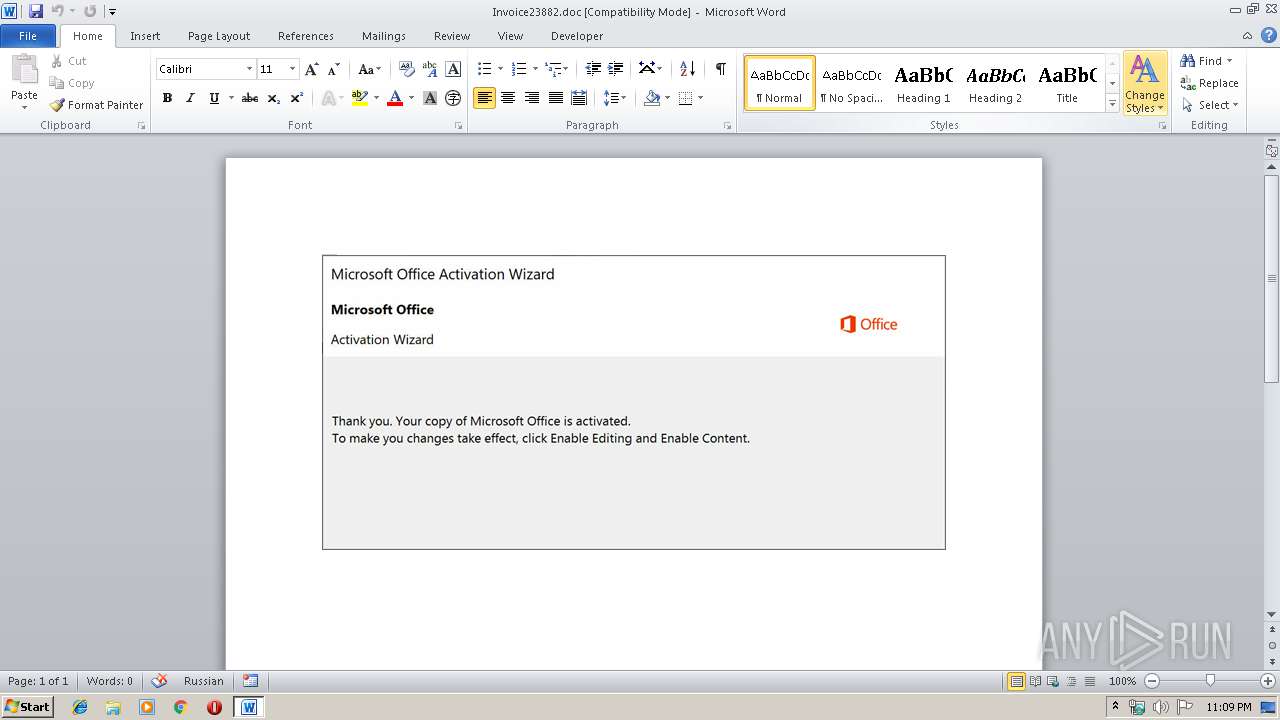This screenshot has height=720, width=1280.
Task: Open font size dropdown
Action: (292, 69)
